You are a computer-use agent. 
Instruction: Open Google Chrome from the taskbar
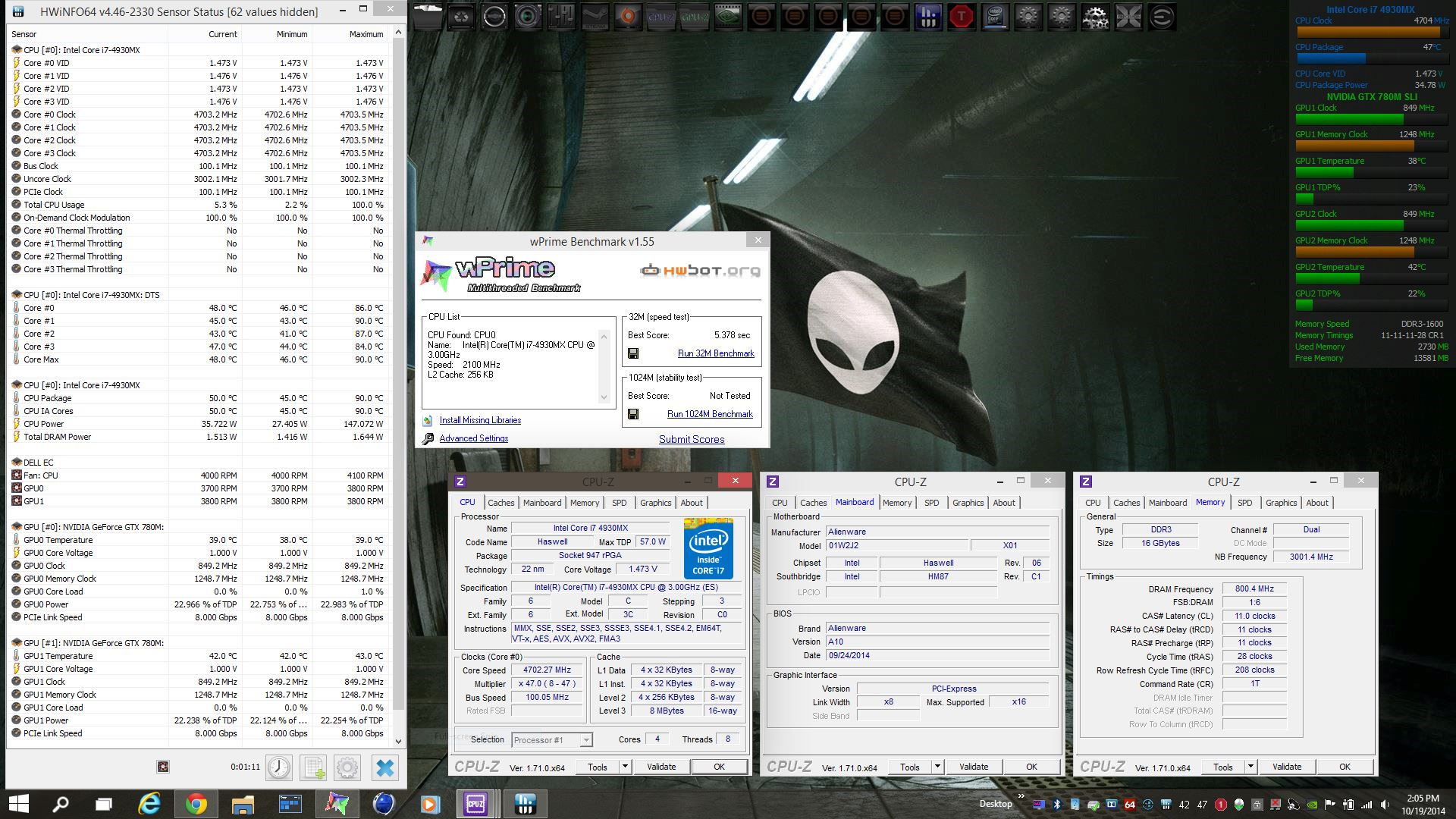(x=196, y=804)
